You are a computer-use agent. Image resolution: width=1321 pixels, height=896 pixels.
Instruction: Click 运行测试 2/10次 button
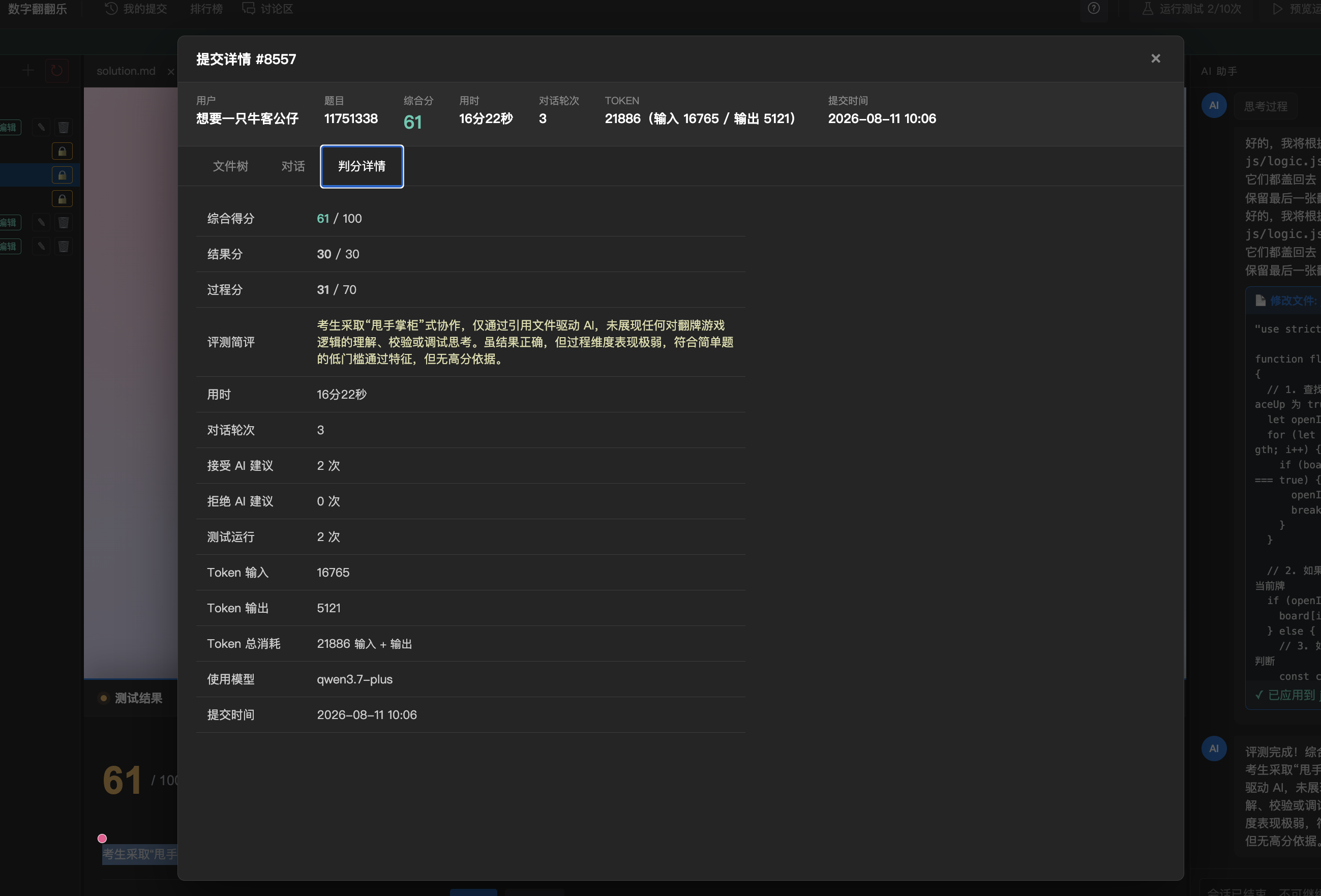[1191, 9]
